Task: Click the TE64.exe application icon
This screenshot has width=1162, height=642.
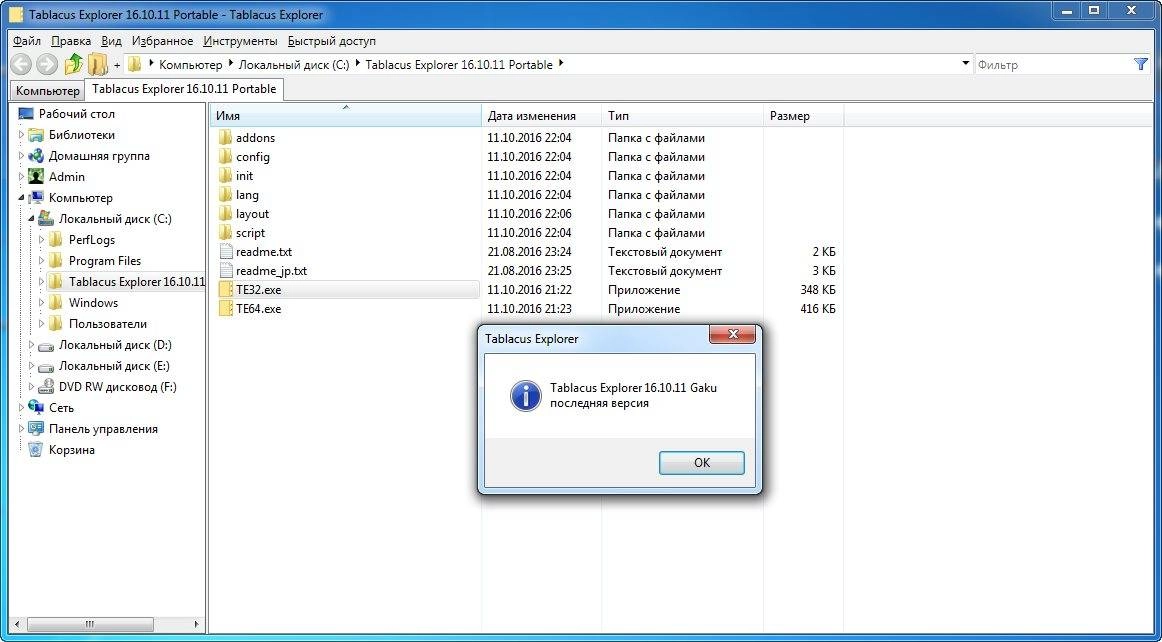Action: click(x=225, y=309)
